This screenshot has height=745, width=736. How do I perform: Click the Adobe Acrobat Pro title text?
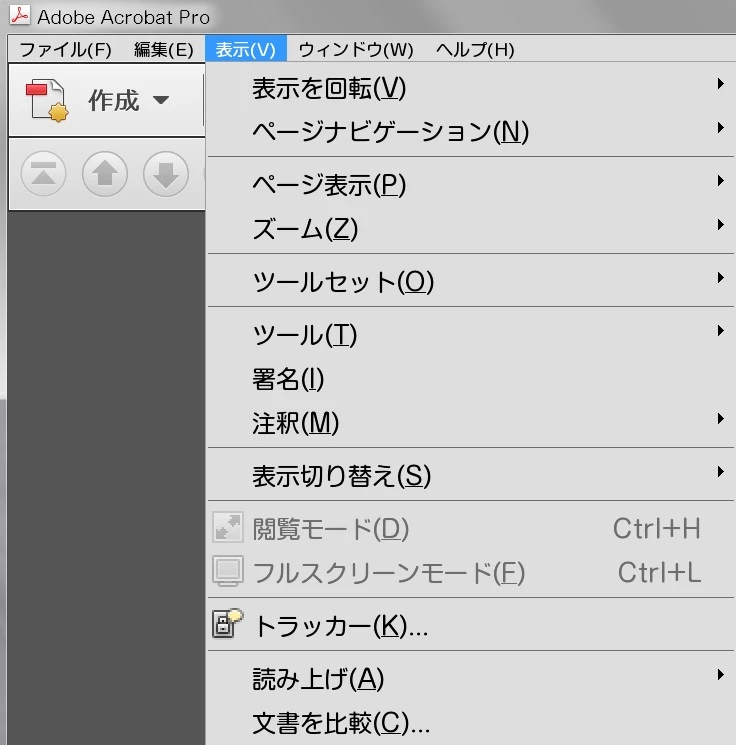[x=124, y=17]
